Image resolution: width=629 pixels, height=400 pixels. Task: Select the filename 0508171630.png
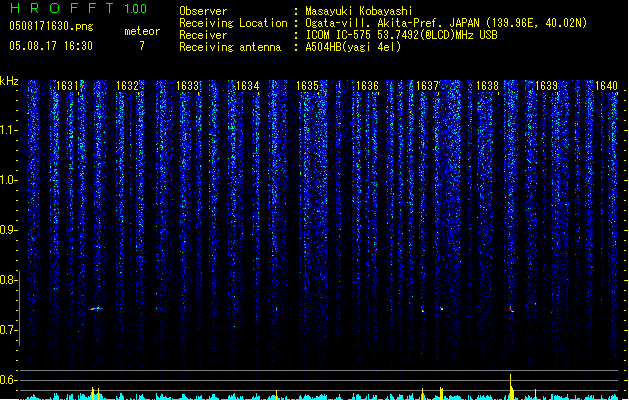pos(51,26)
